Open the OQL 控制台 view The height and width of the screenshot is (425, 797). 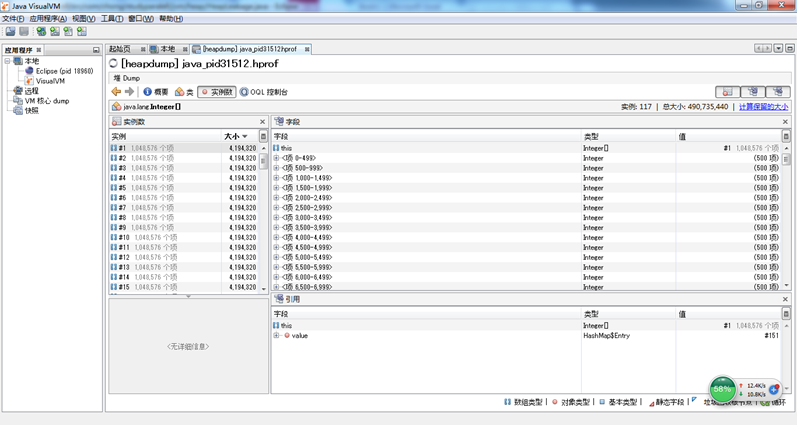coord(264,92)
